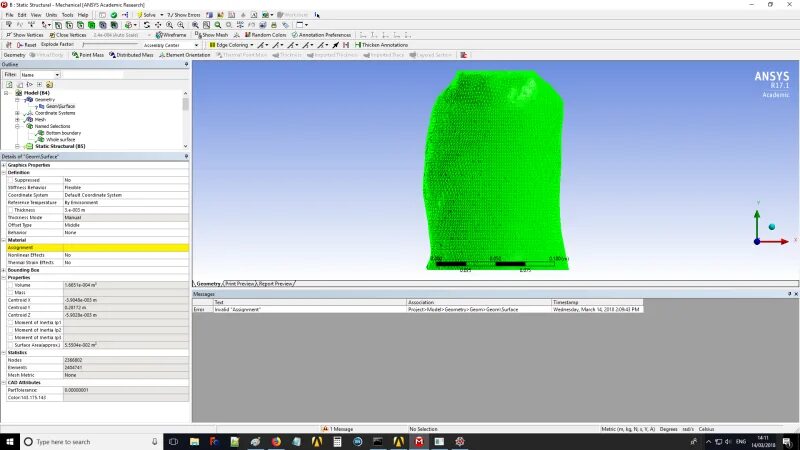This screenshot has width=800, height=450.
Task: Expand the Coordinate Systems node
Action: click(17, 113)
